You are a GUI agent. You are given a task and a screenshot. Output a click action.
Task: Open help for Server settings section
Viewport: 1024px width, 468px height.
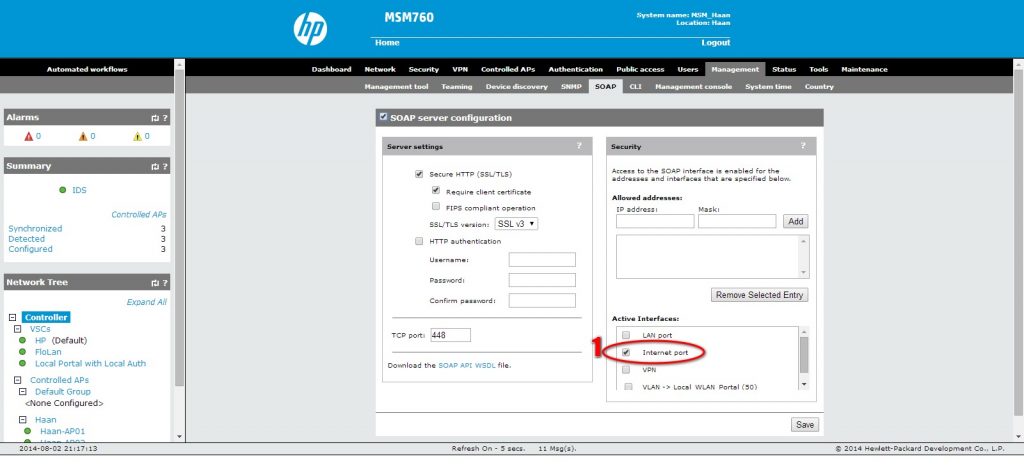click(579, 146)
